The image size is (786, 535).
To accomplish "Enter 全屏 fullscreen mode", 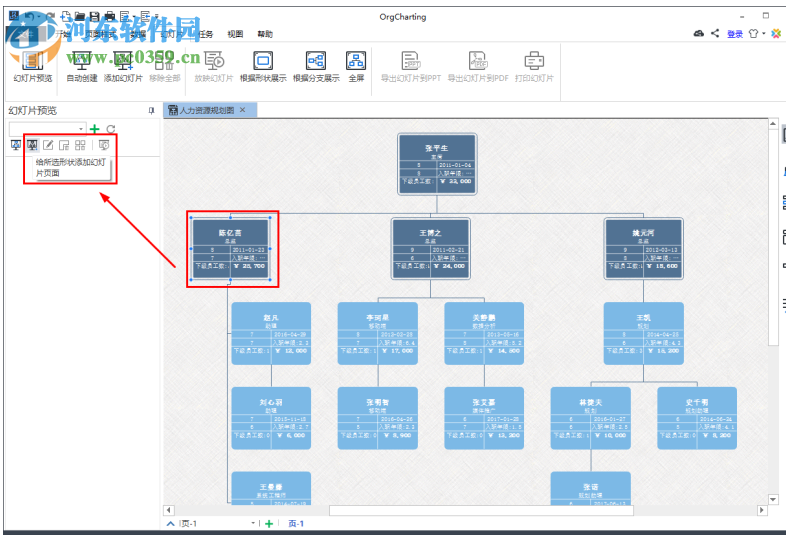I will 356,67.
